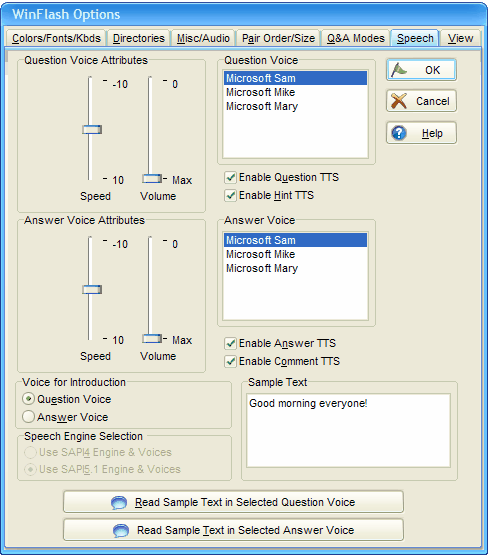The width and height of the screenshot is (488, 555).
Task: Click the blue question mark Help icon
Action: (x=399, y=133)
